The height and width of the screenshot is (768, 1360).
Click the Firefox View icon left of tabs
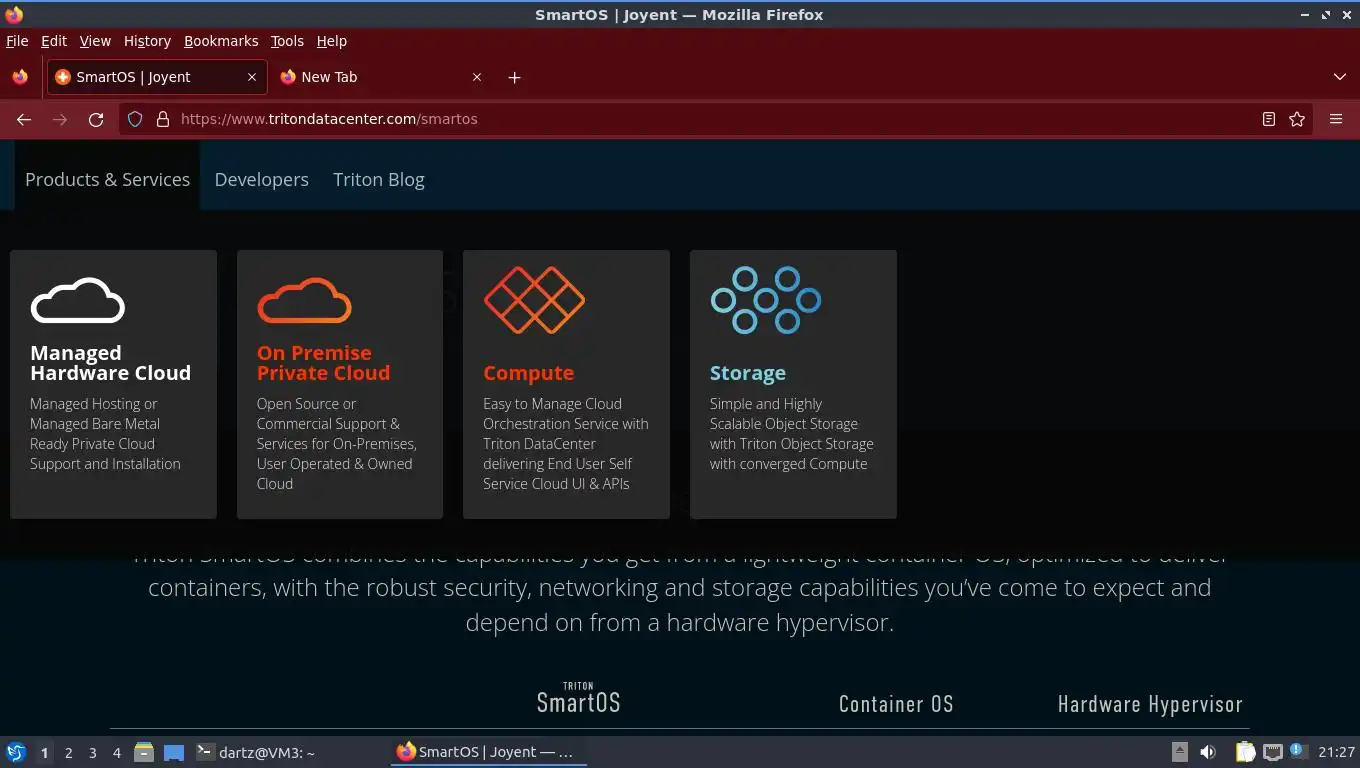[20, 77]
